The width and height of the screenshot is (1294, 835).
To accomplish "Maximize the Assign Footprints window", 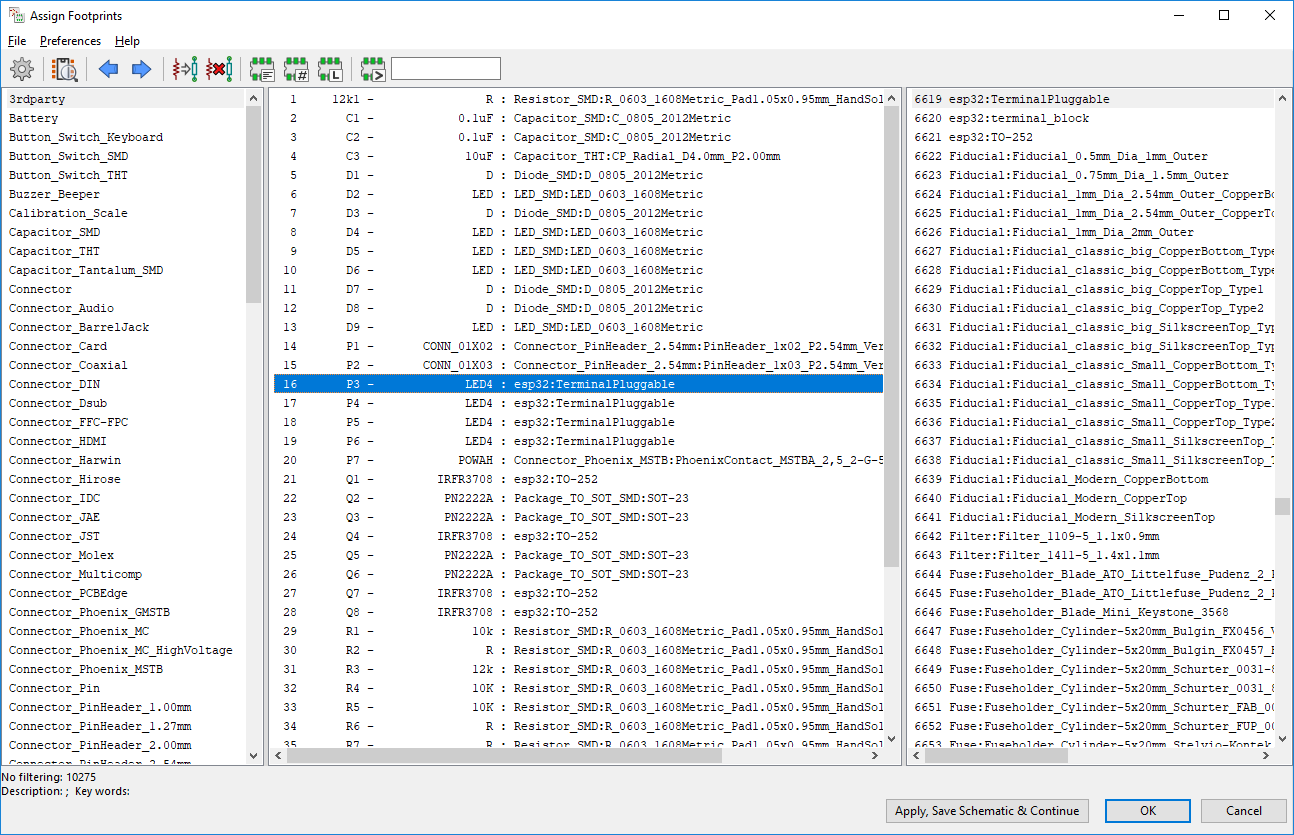I will pos(1224,15).
